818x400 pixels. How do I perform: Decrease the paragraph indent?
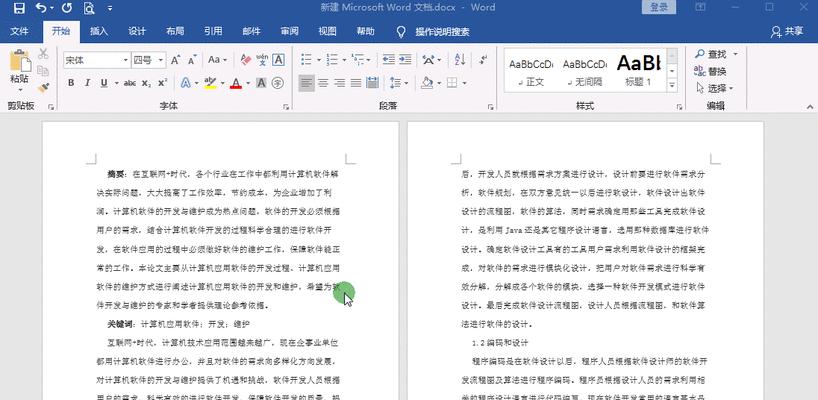pyautogui.click(x=389, y=60)
